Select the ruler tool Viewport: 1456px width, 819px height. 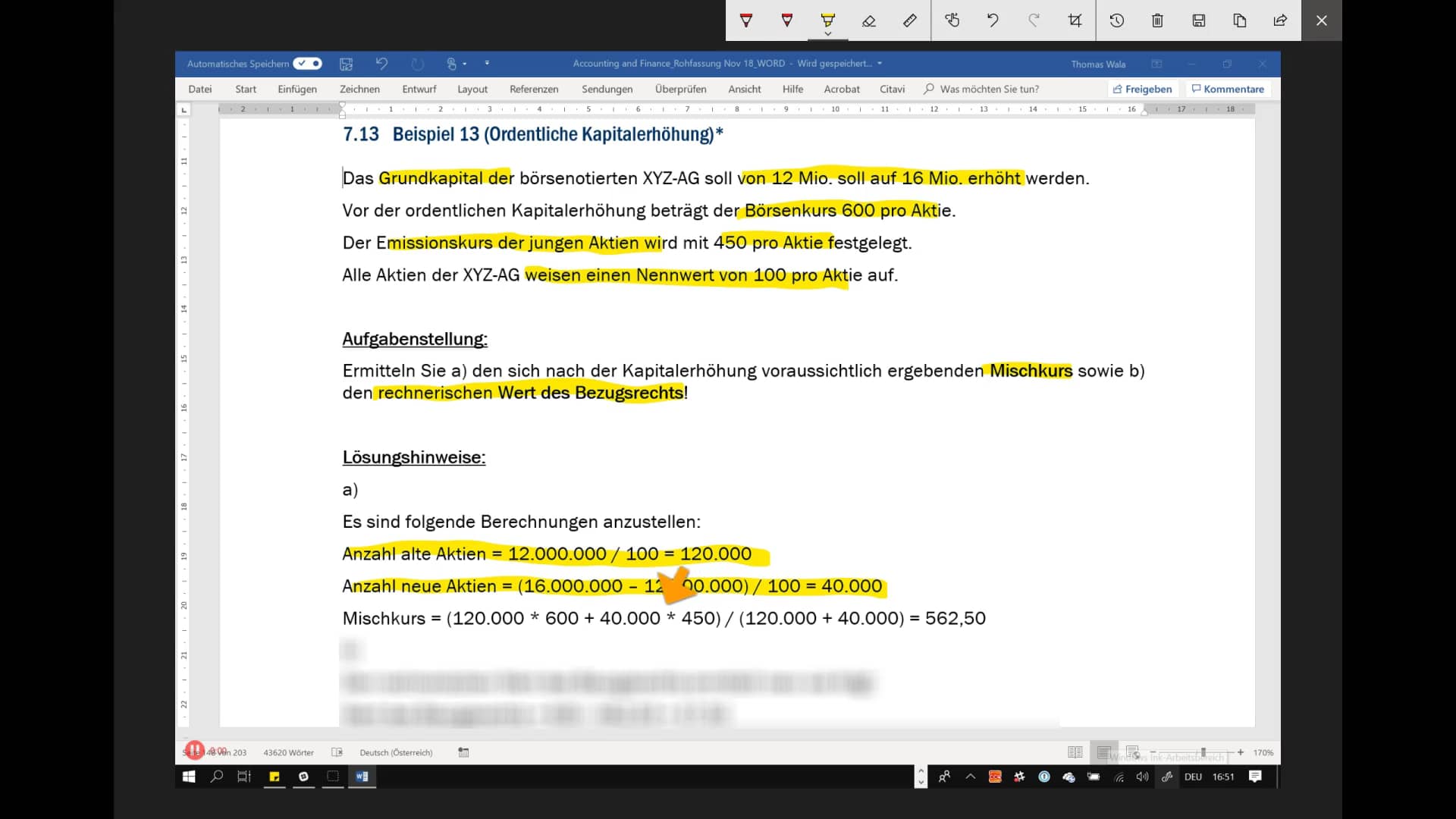[910, 20]
